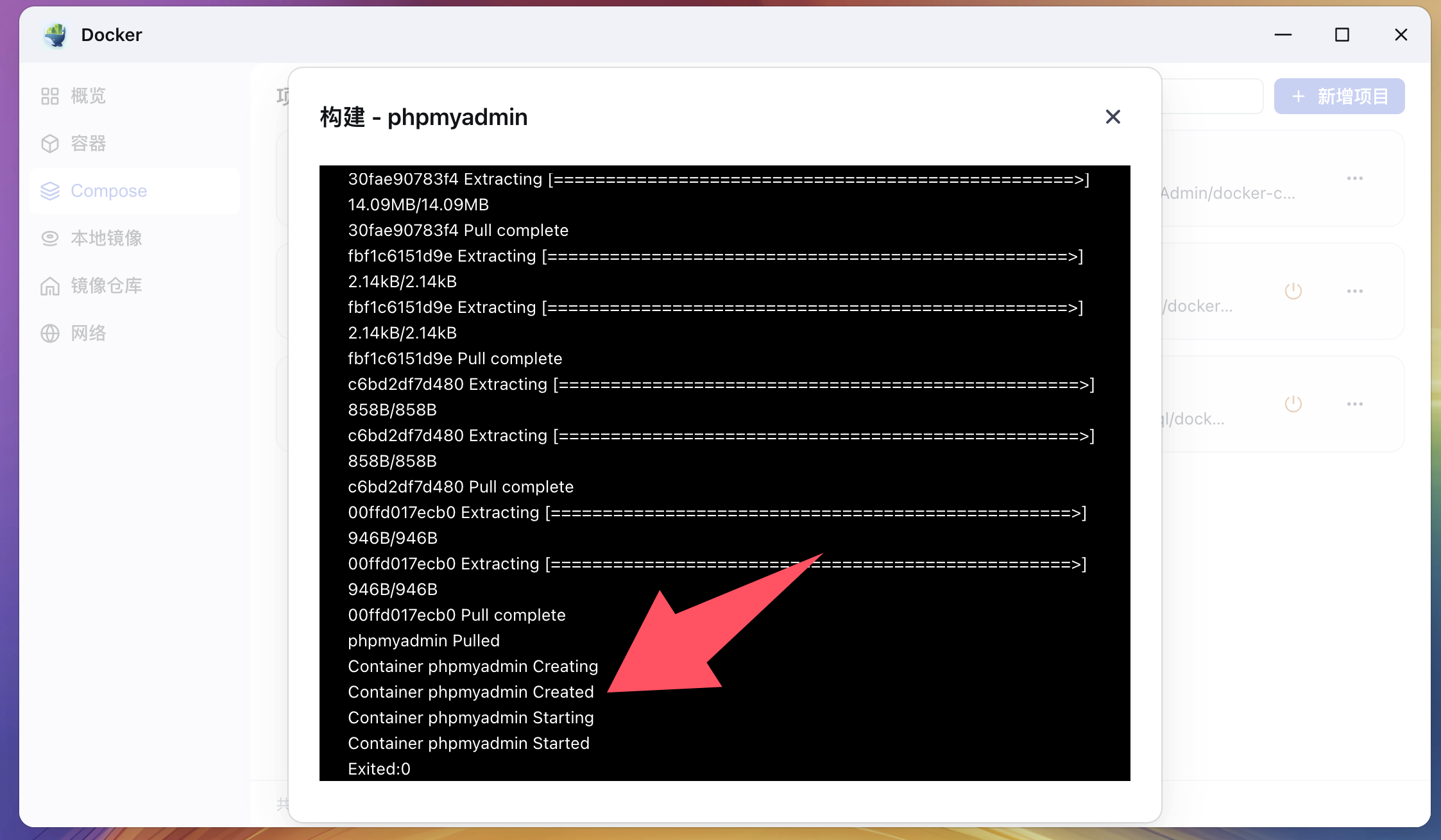Image resolution: width=1441 pixels, height=840 pixels.
Task: Select the Compose layers icon
Action: [50, 191]
